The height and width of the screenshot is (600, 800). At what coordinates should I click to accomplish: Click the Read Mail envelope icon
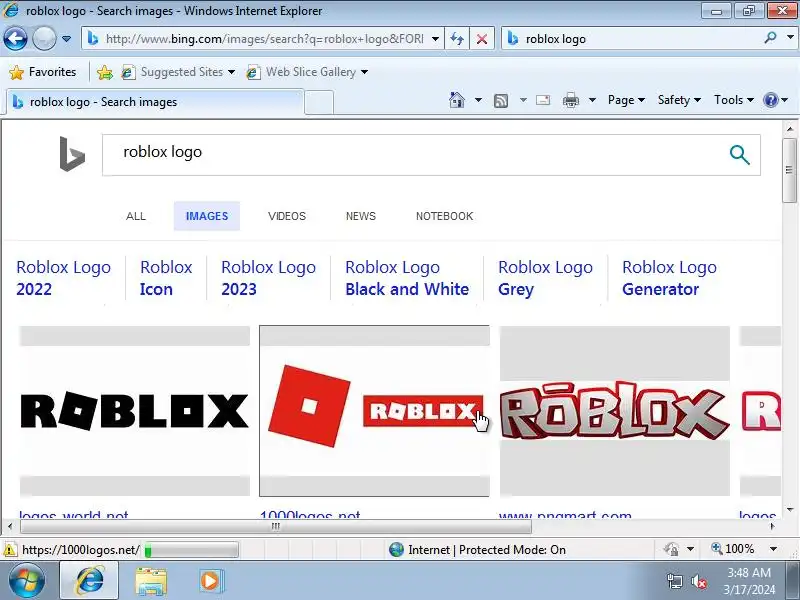point(543,100)
